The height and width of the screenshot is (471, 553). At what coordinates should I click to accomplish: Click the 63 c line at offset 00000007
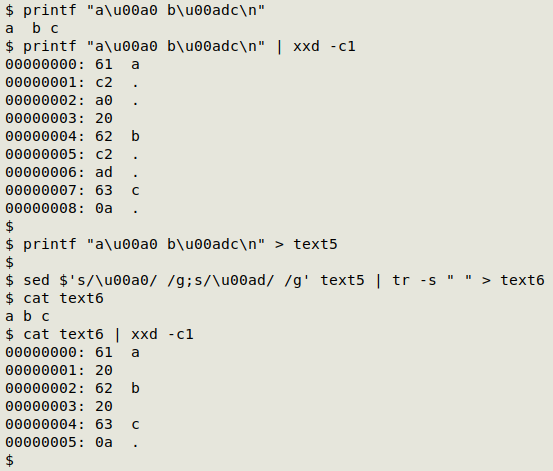pos(72,190)
